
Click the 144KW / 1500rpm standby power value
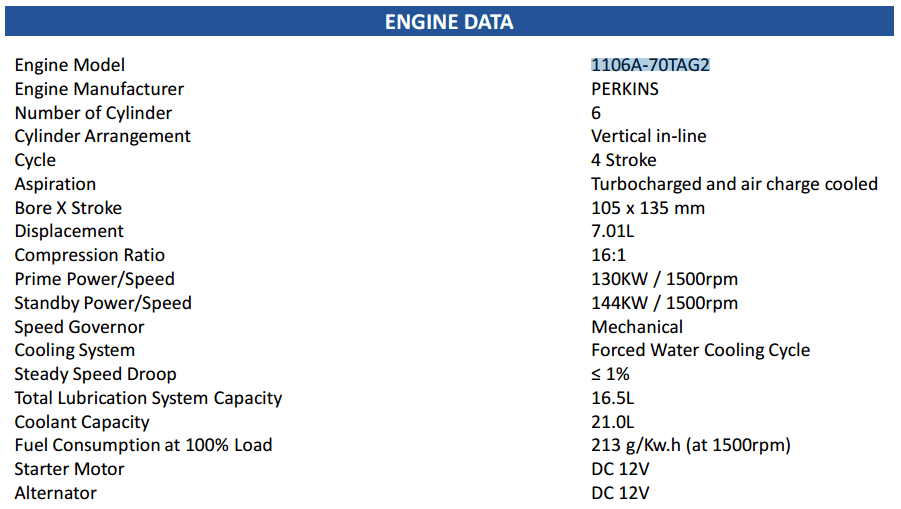tap(664, 303)
